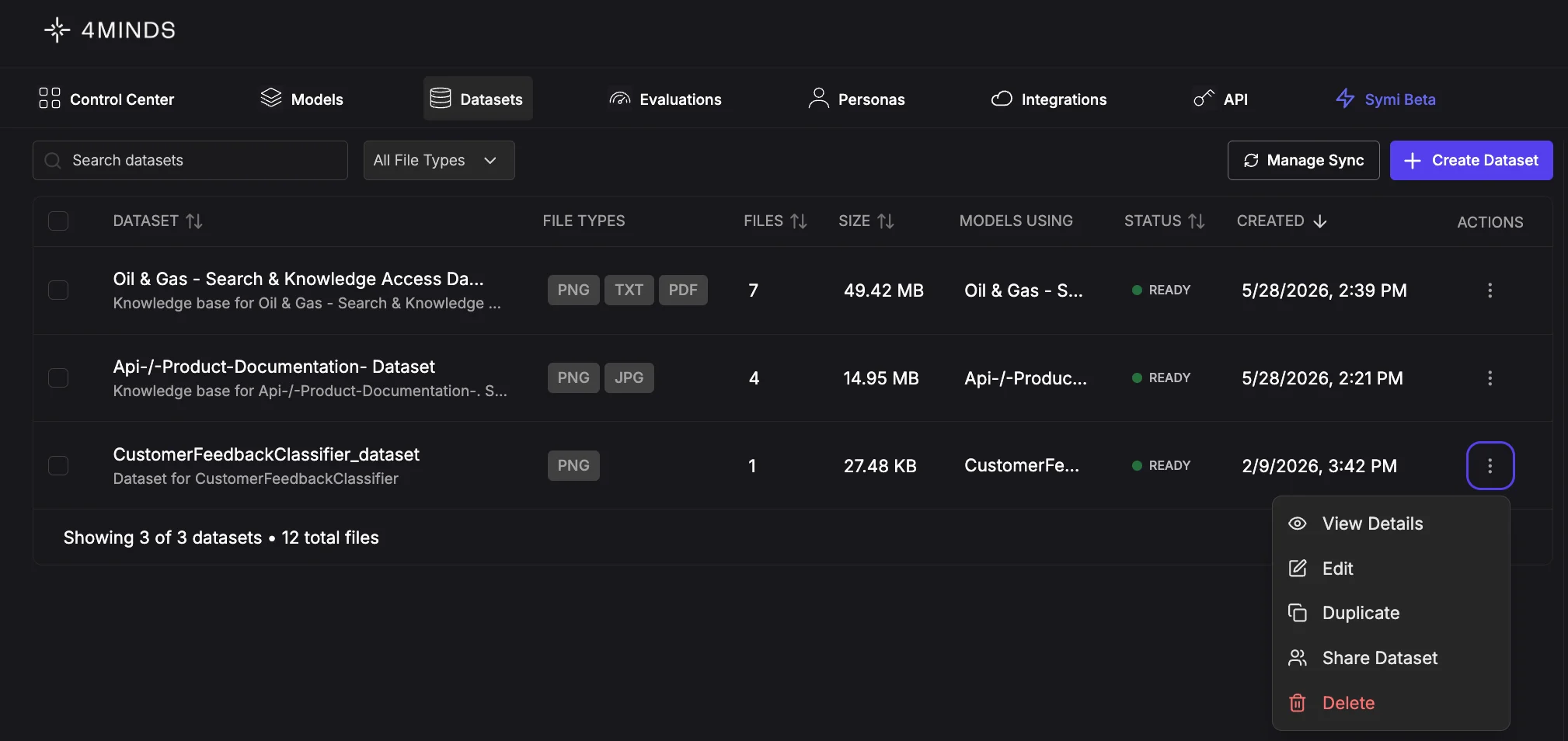Click the Search datasets field

click(190, 160)
